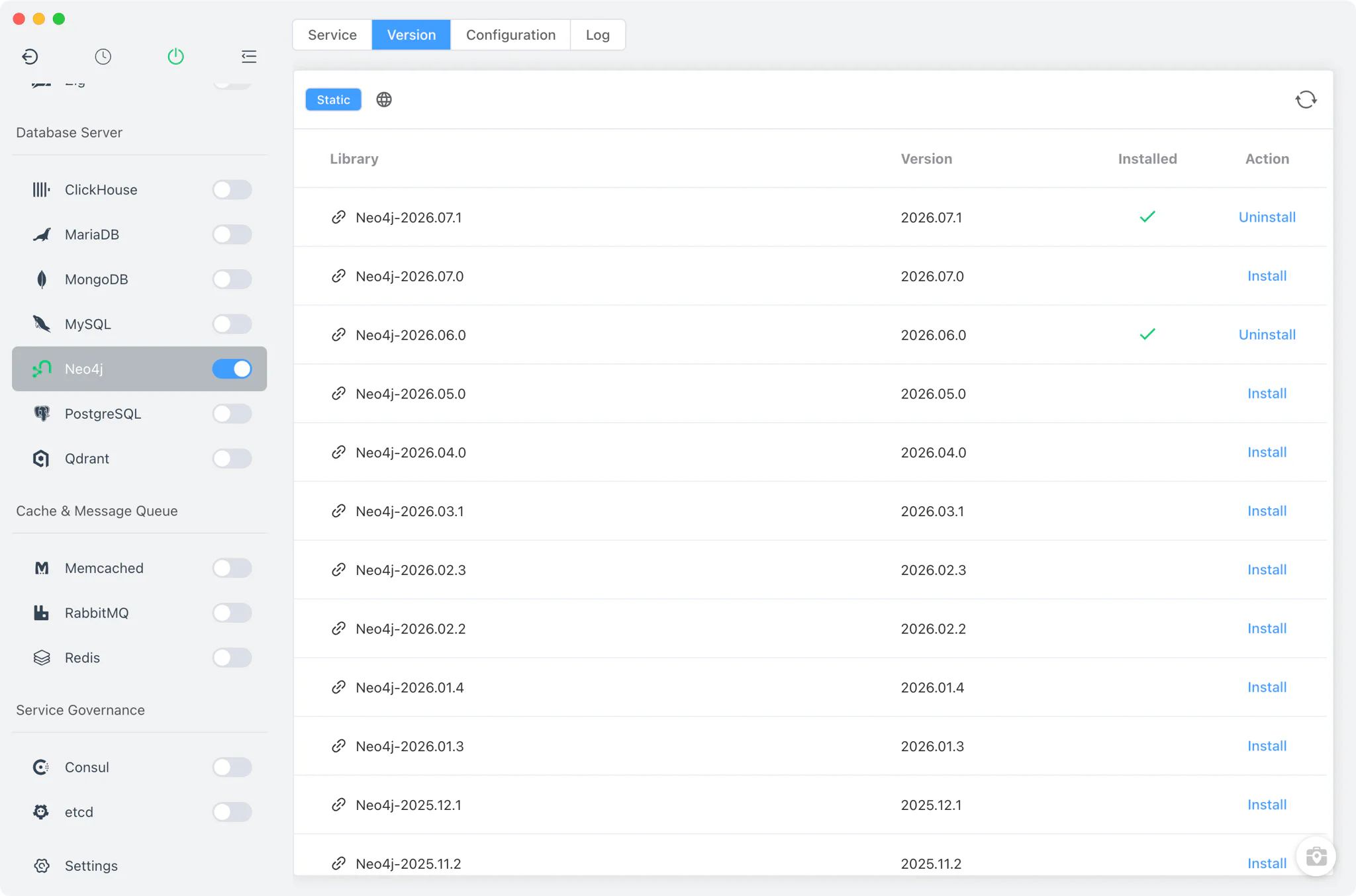
Task: Click the Memcached icon
Action: (42, 568)
